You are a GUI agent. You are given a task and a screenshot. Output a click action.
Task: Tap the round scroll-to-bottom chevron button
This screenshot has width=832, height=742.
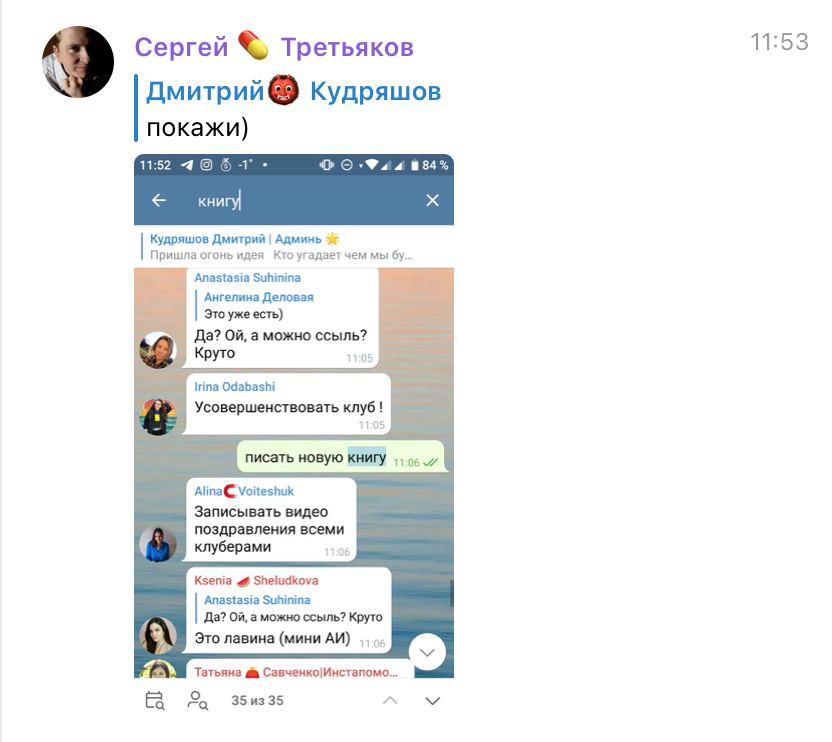427,652
